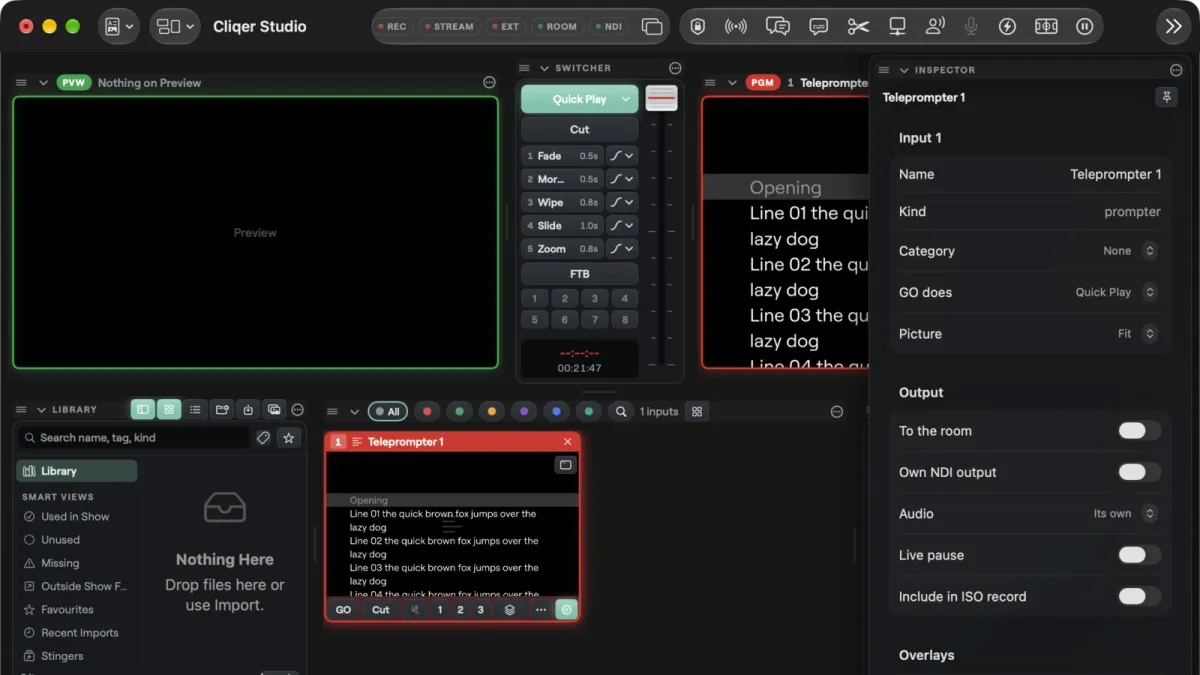
Task: Click in the Library search field
Action: pos(135,438)
